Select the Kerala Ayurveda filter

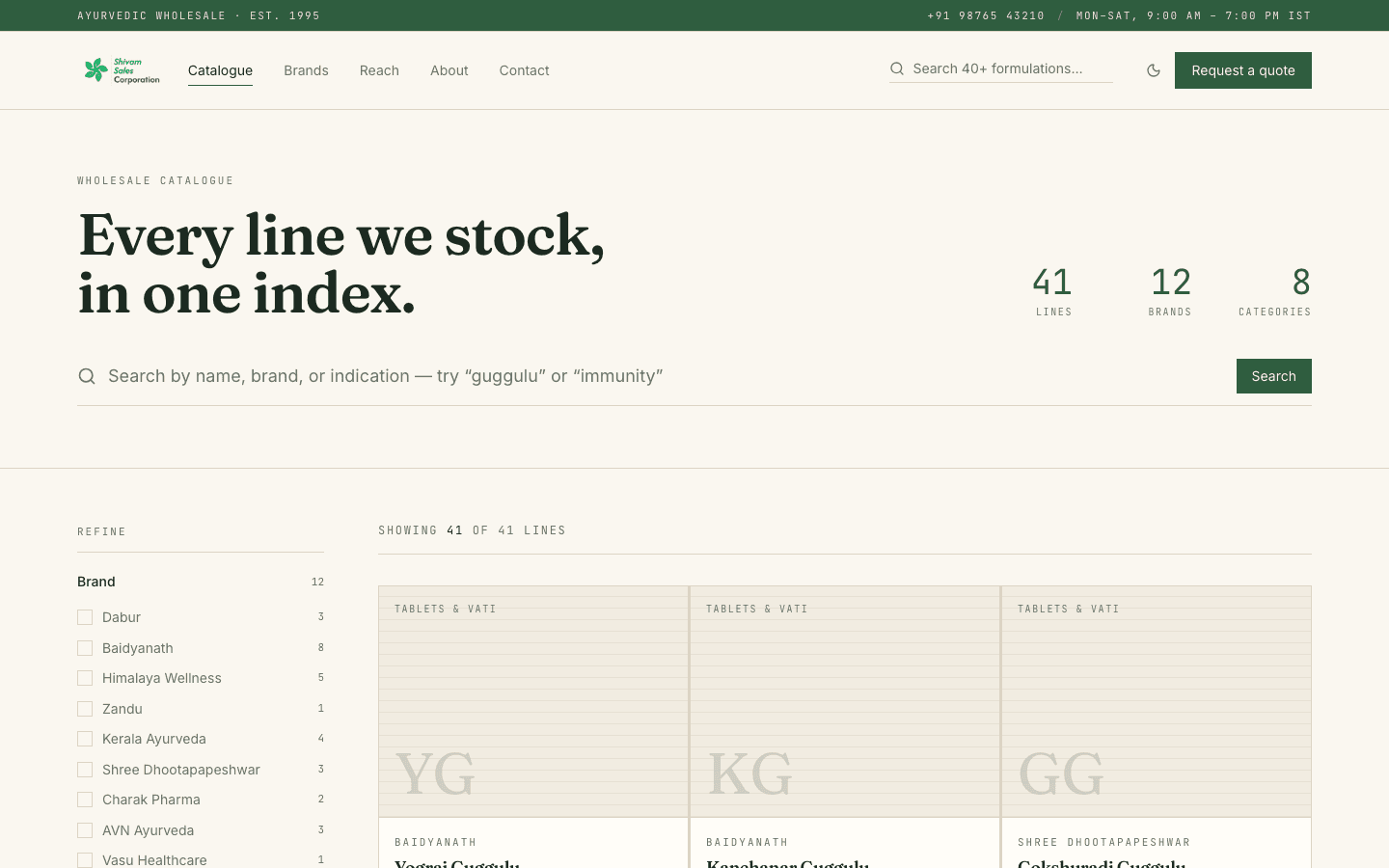[85, 739]
